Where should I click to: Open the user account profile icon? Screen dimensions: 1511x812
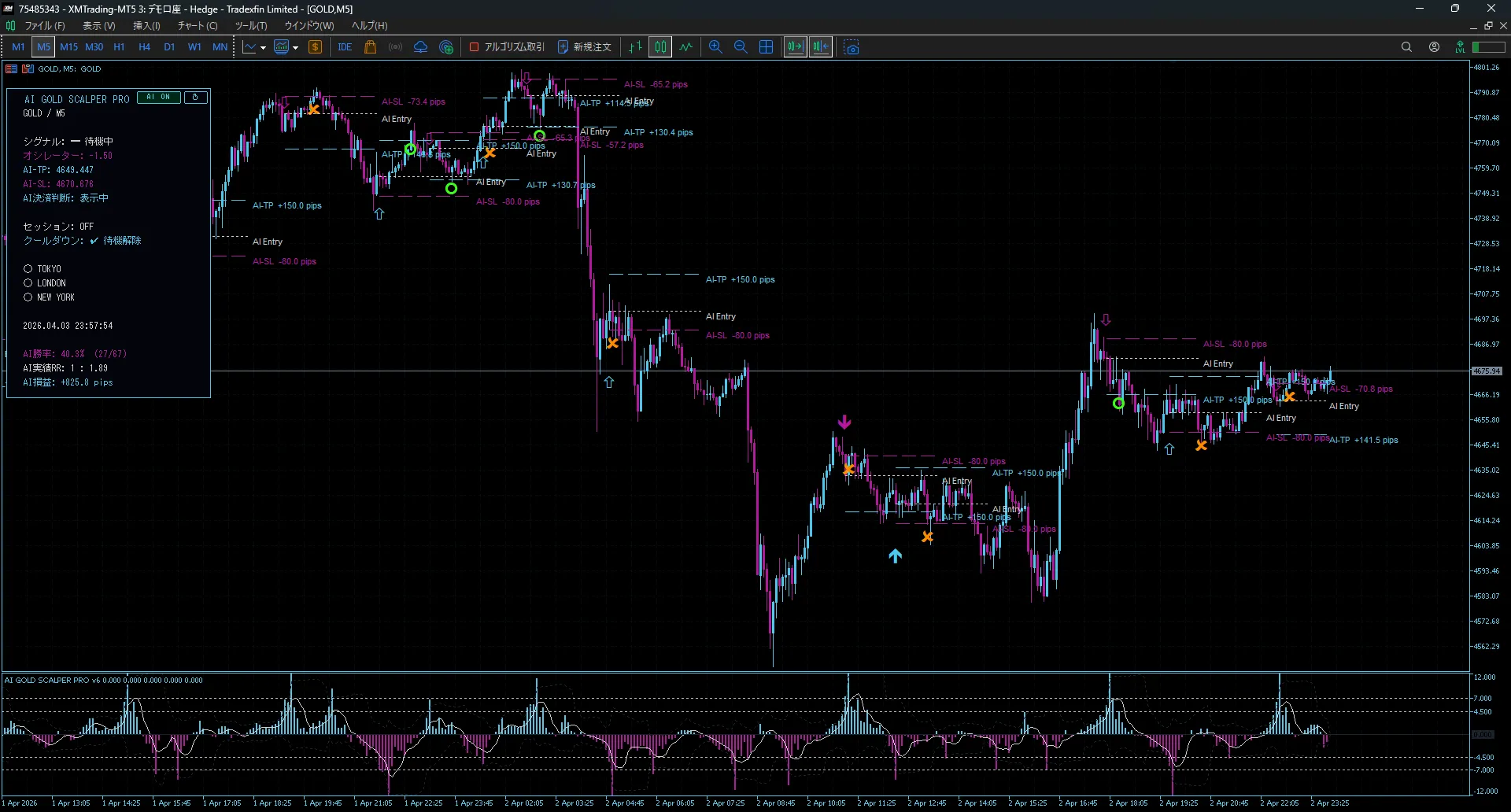coord(1435,47)
